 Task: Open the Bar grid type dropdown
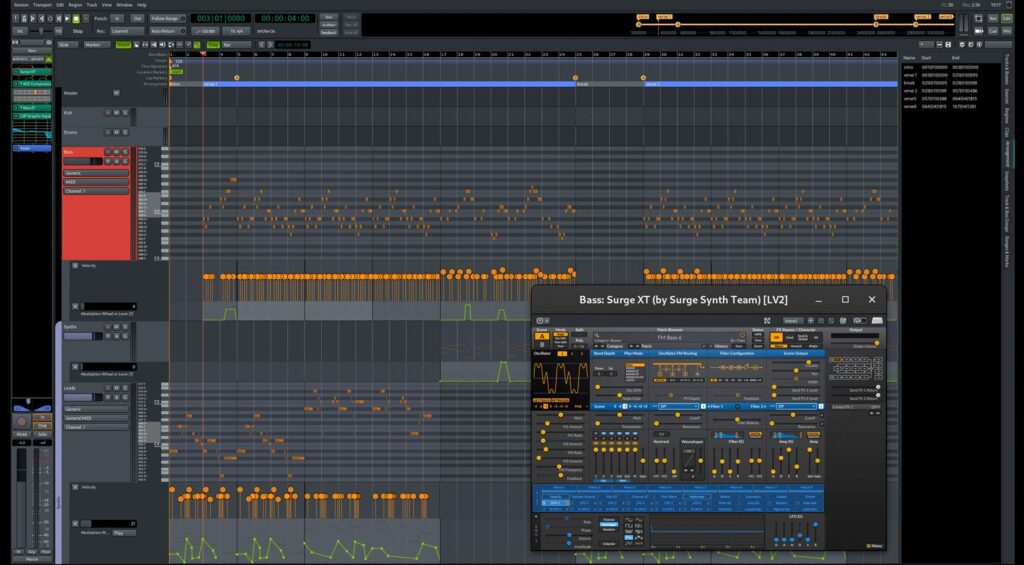[236, 45]
